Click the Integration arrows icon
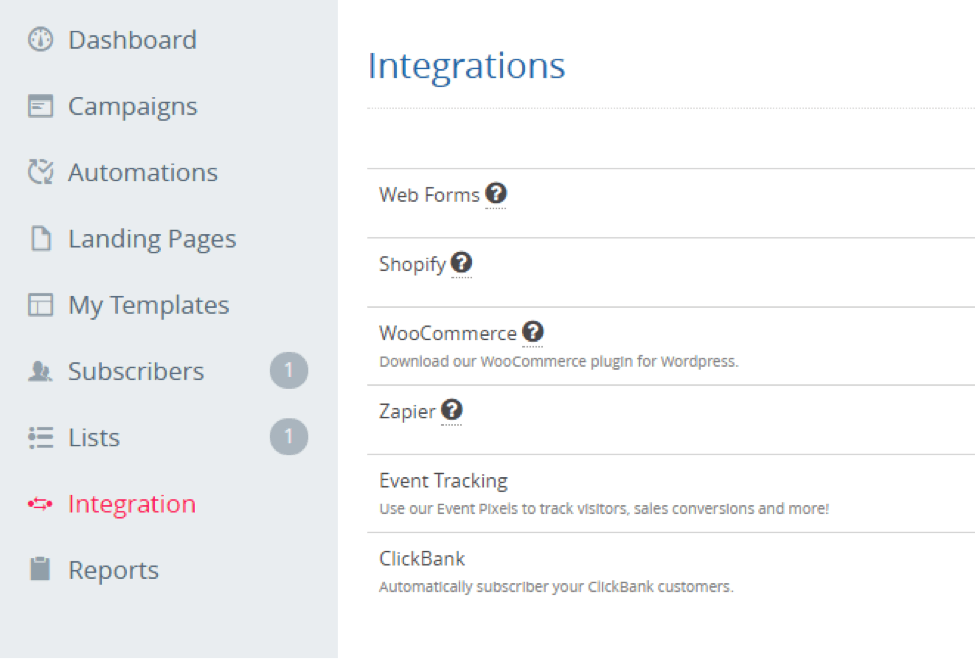 (40, 504)
